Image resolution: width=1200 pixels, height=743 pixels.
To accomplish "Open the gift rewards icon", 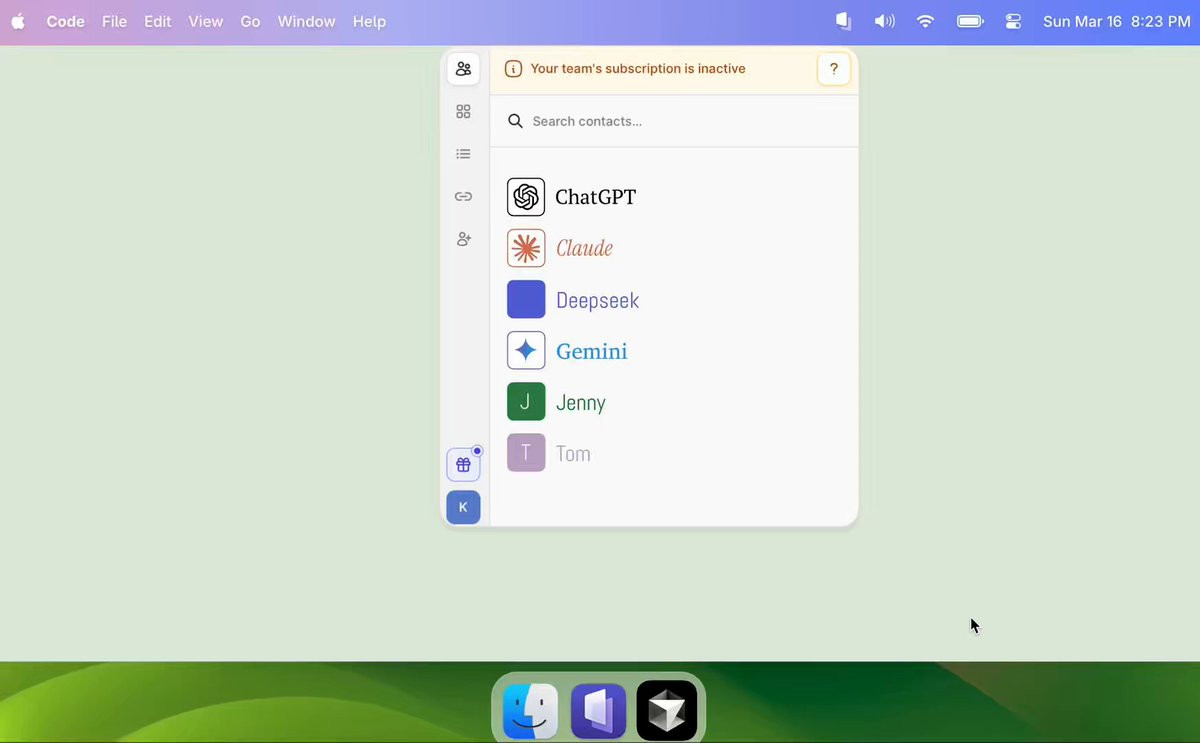I will click(463, 464).
